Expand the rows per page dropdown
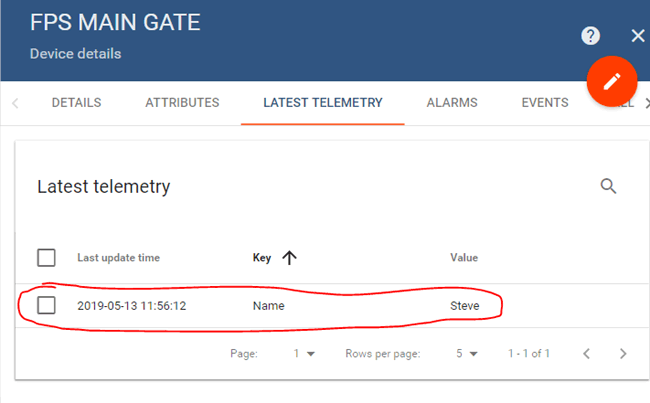The width and height of the screenshot is (650, 403). point(466,354)
